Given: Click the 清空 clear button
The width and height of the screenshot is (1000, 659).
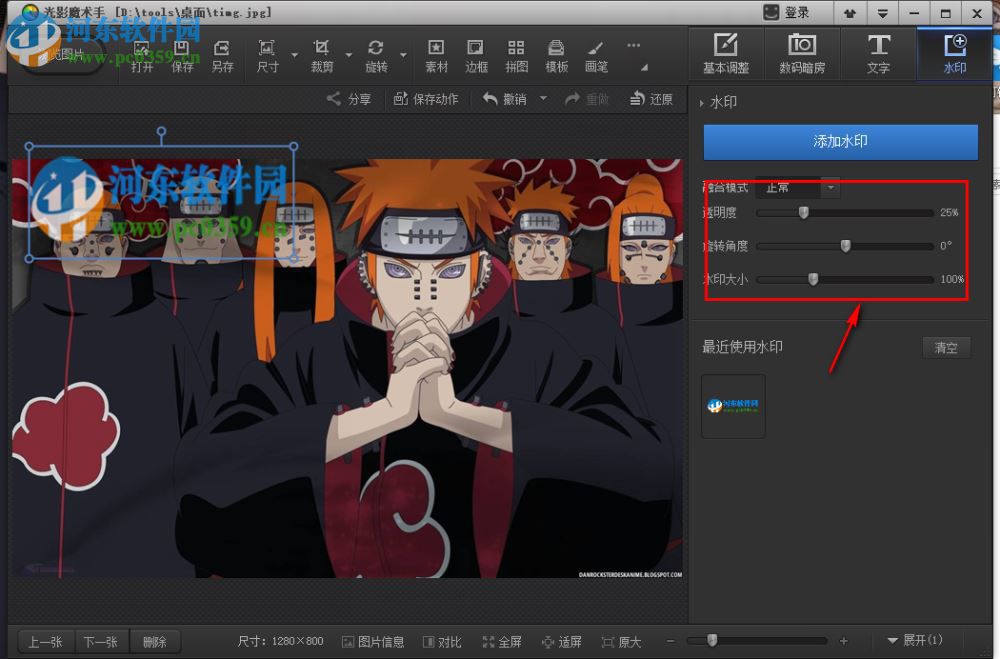Looking at the screenshot, I should [945, 348].
